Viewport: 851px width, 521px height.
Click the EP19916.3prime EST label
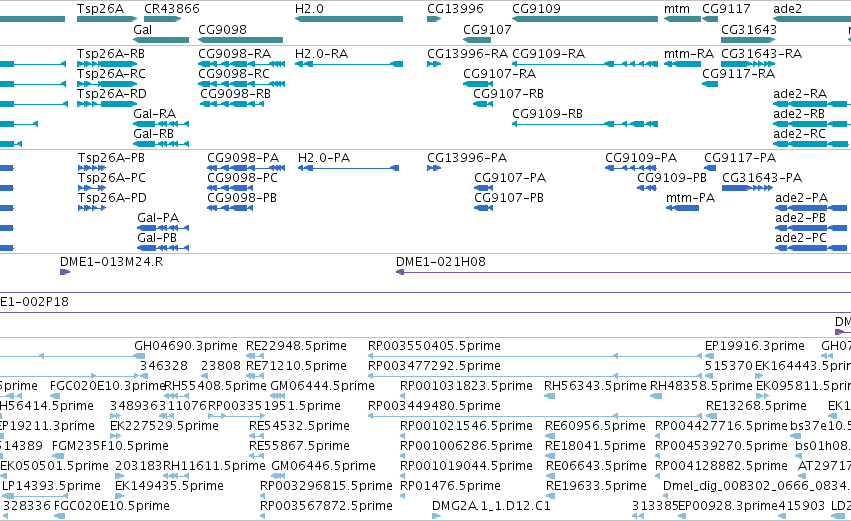755,346
